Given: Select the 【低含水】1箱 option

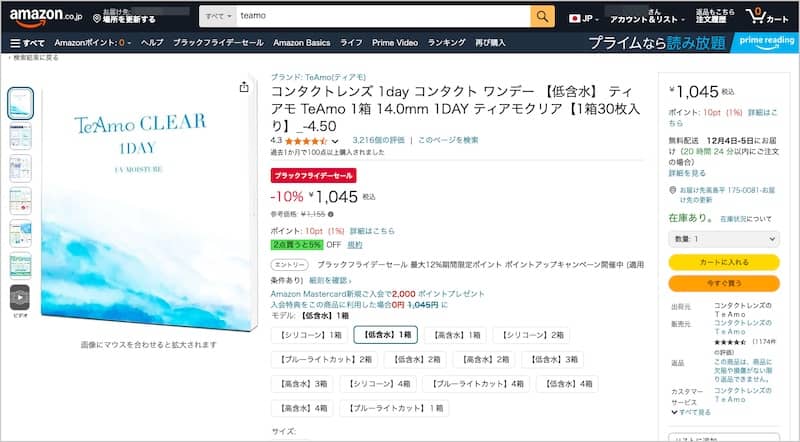Looking at the screenshot, I should 386,335.
